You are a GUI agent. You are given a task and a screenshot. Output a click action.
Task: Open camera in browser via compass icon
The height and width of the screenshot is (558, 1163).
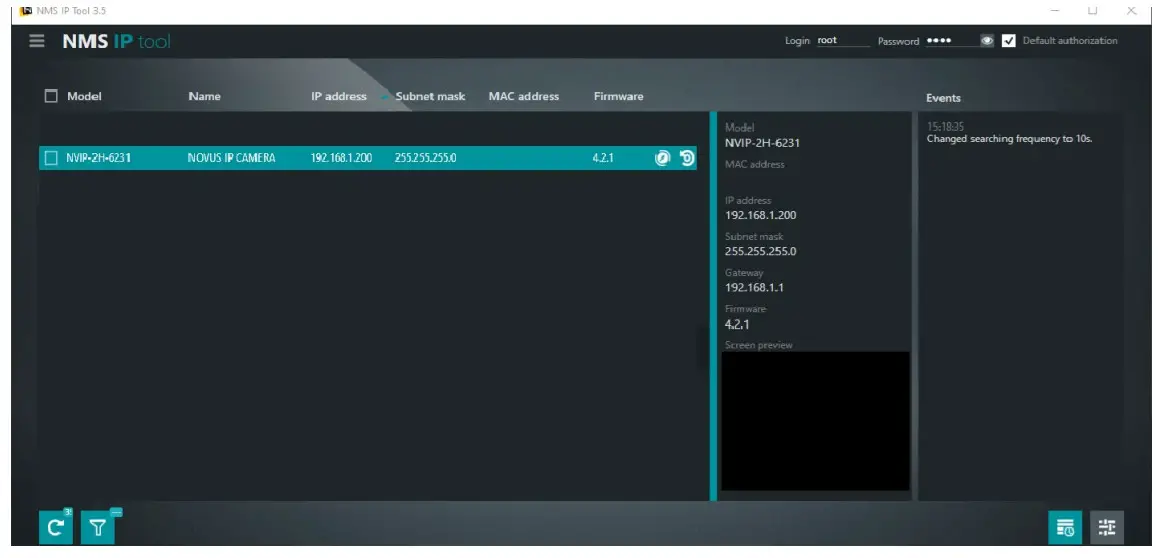(662, 157)
